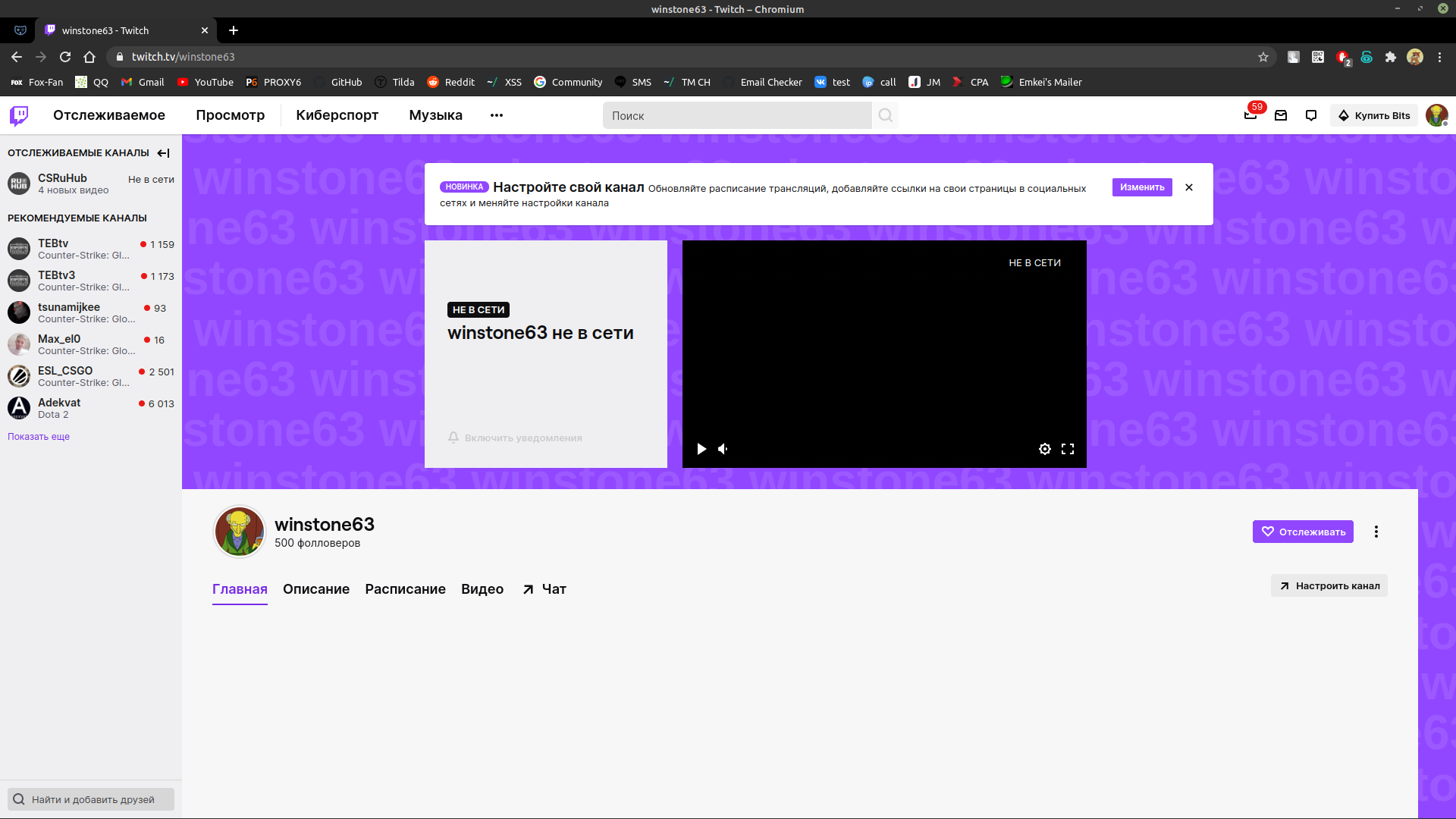Open a new browser tab
Image resolution: width=1456 pixels, height=819 pixels.
(234, 30)
